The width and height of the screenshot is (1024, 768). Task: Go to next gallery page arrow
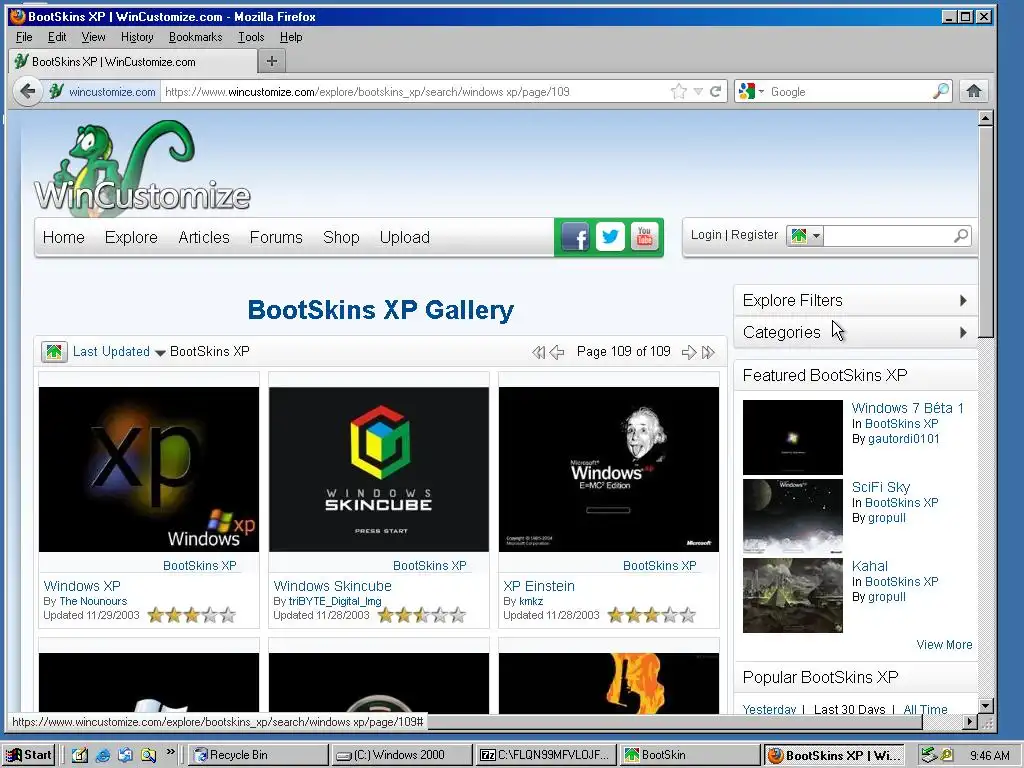688,353
